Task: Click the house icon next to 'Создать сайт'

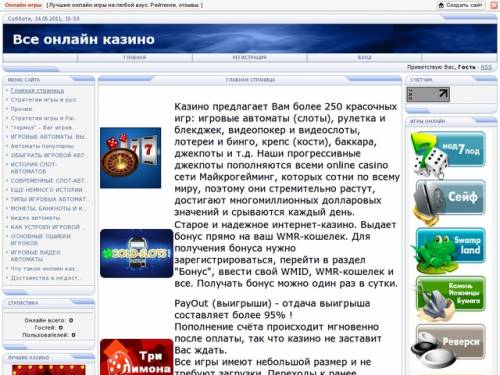Action: 441,5
